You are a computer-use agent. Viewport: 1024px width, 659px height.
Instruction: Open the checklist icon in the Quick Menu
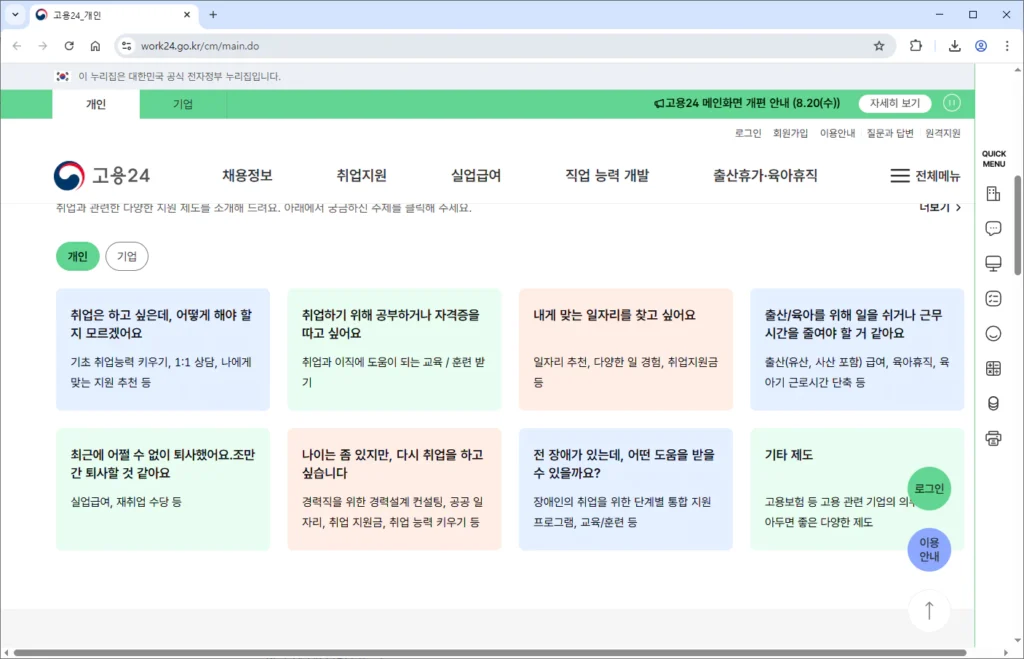tap(992, 297)
